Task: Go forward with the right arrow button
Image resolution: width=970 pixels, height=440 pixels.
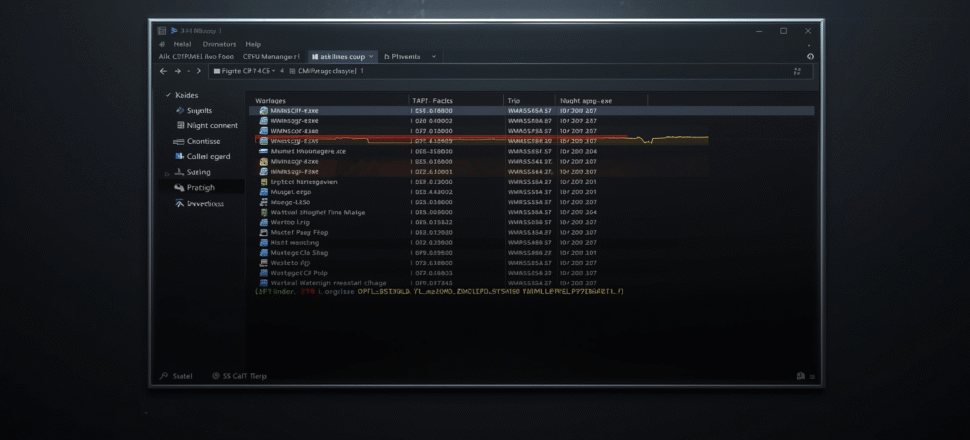Action: click(x=178, y=71)
